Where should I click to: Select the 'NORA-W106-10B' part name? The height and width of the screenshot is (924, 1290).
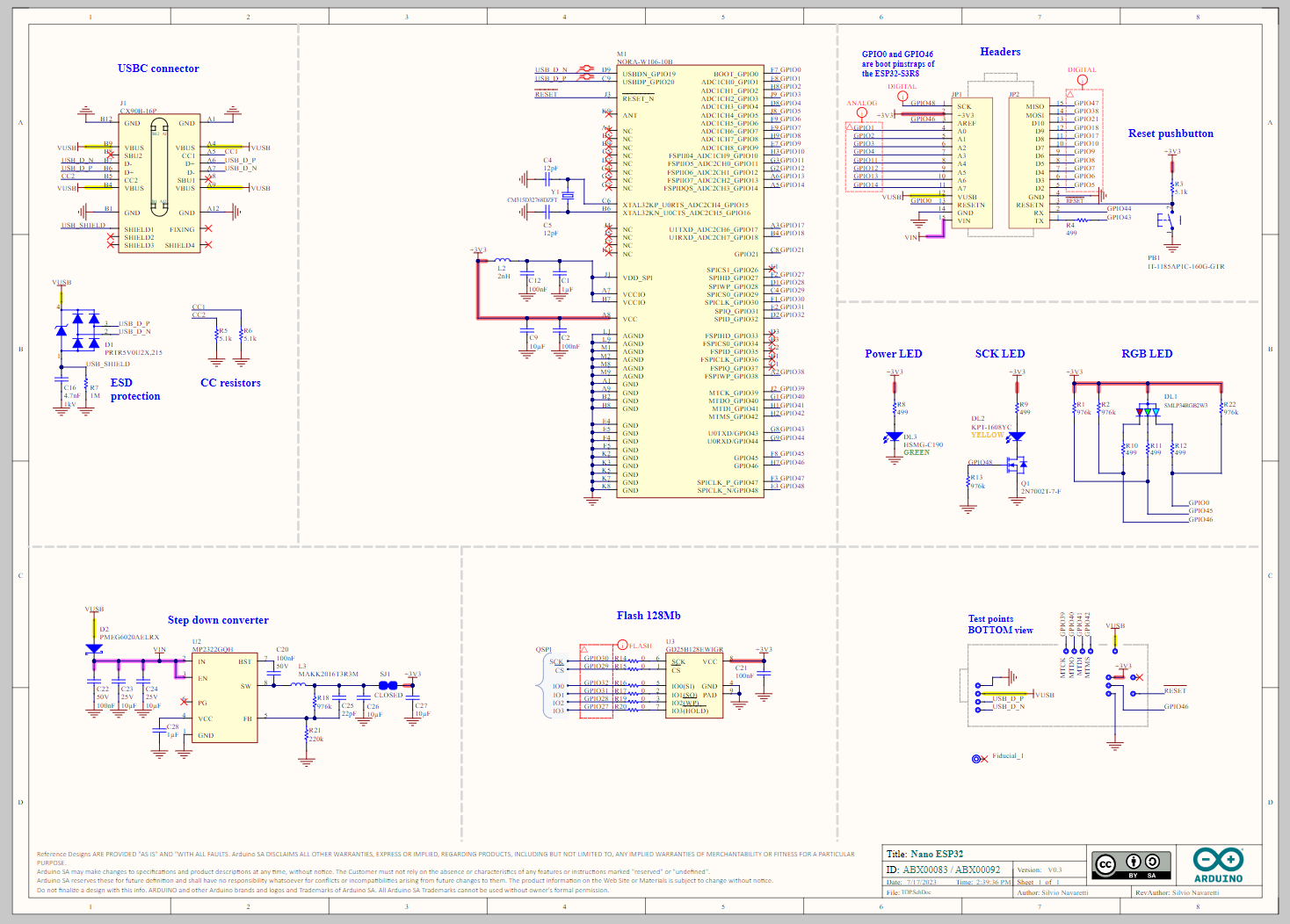(x=645, y=62)
